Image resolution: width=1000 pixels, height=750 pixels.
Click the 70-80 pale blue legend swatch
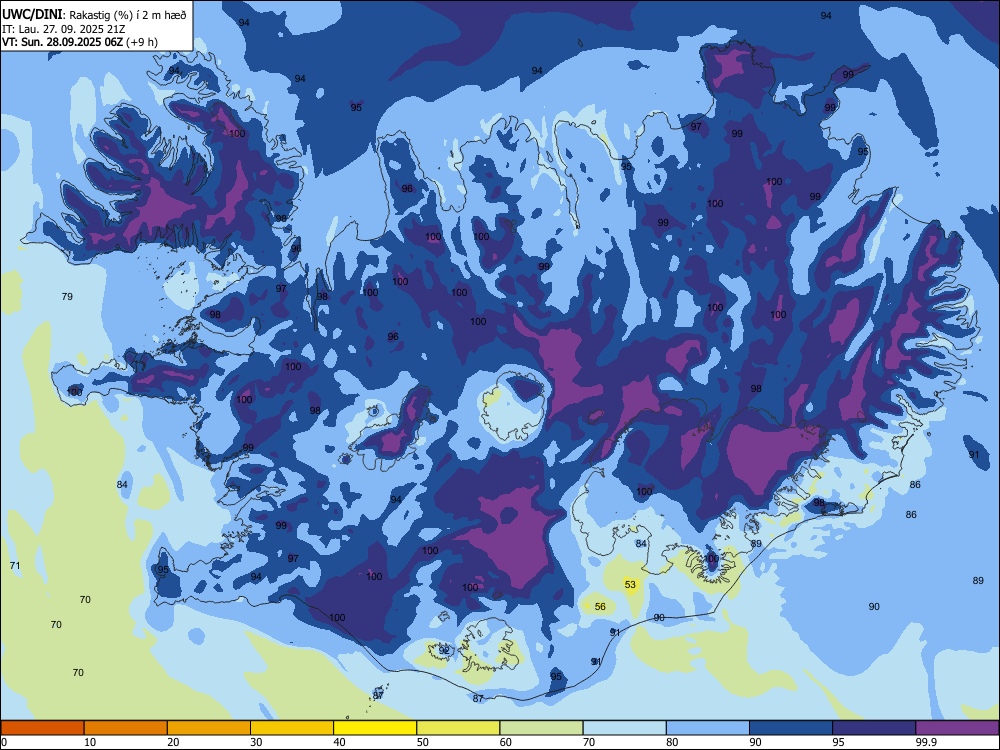point(624,728)
